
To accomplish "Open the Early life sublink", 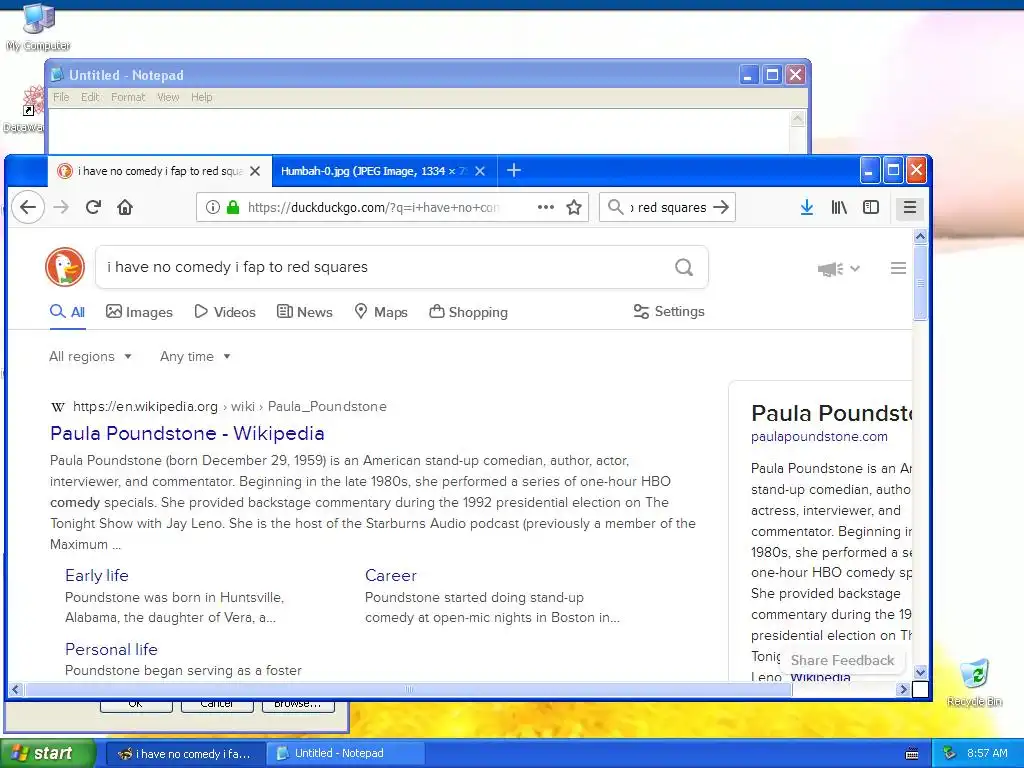I will point(97,575).
